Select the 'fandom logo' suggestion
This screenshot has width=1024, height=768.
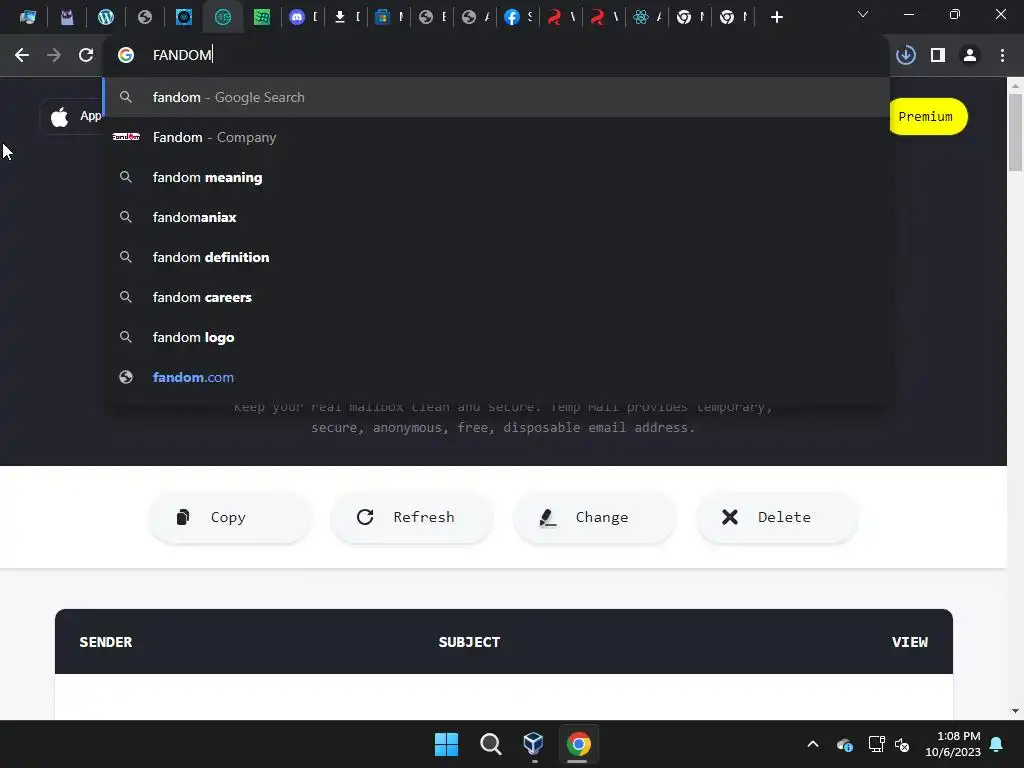click(x=496, y=337)
